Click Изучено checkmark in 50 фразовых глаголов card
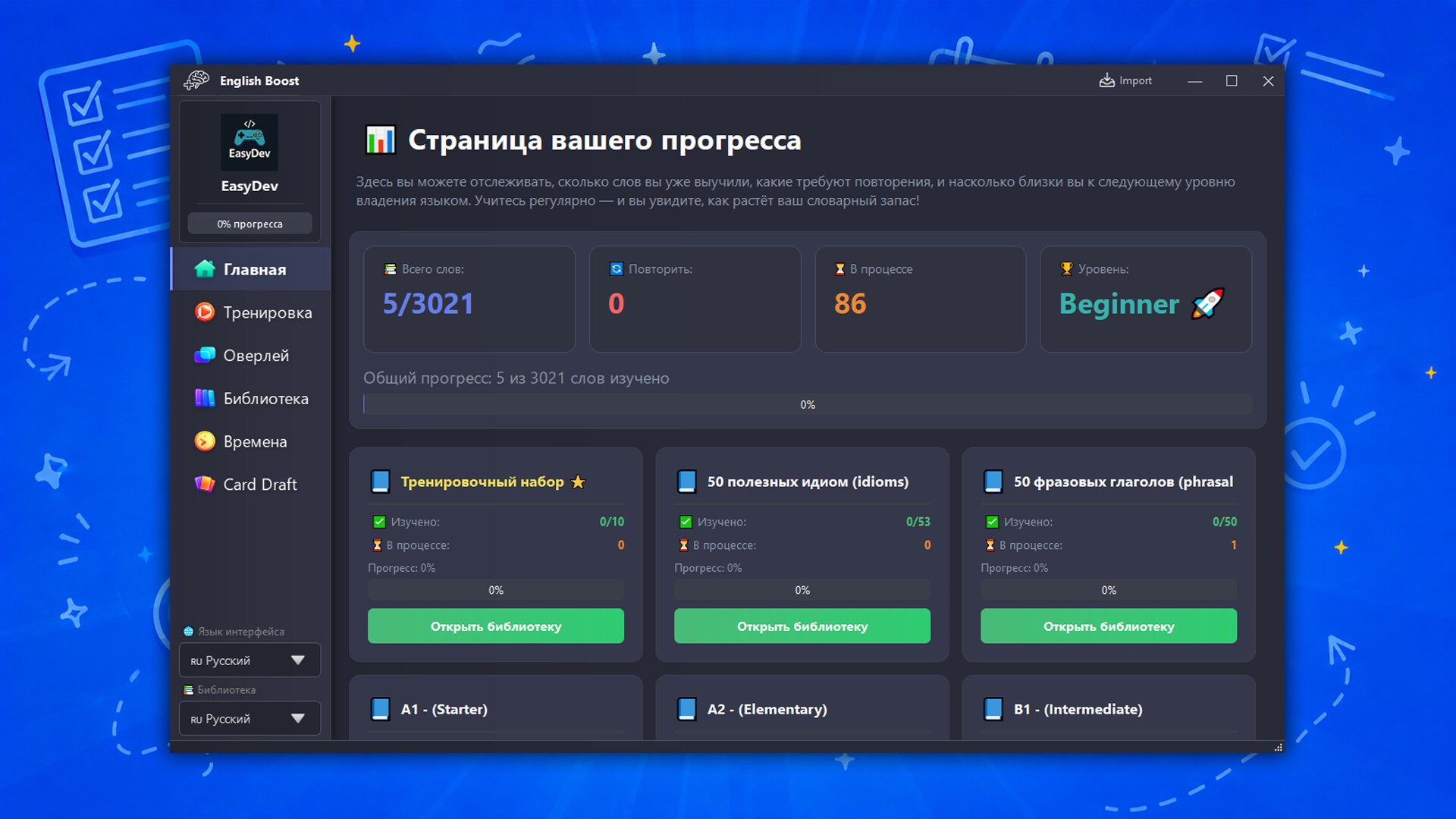This screenshot has height=819, width=1456. (992, 522)
